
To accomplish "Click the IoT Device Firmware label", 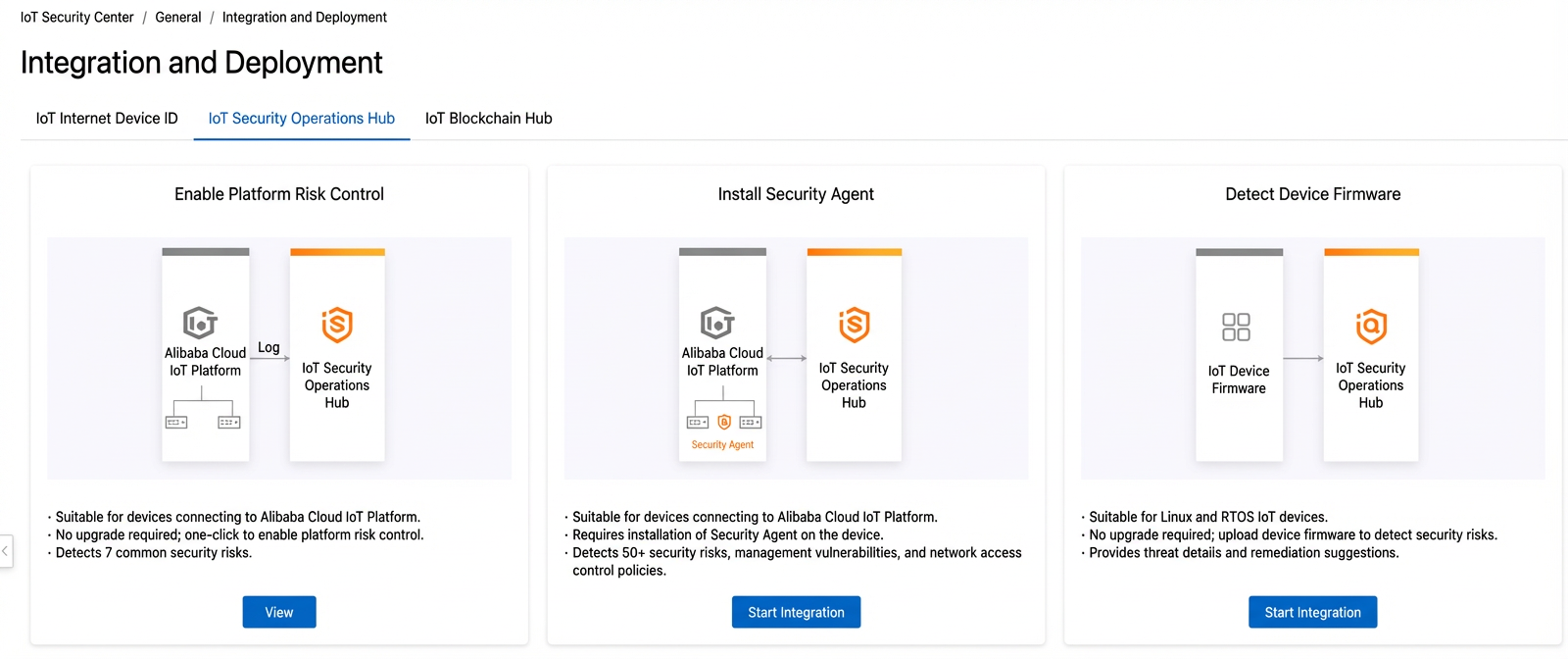I will (x=1239, y=380).
